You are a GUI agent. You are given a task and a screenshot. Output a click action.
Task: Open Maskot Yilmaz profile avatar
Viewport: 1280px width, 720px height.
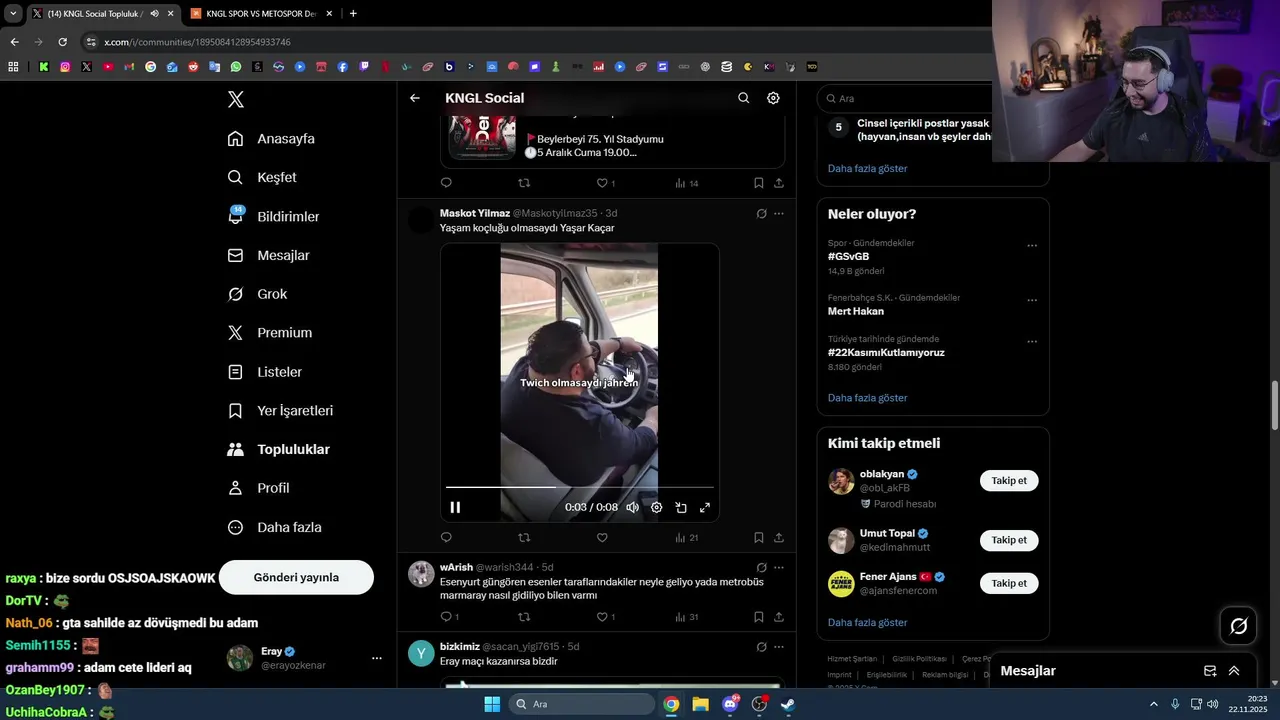422,220
